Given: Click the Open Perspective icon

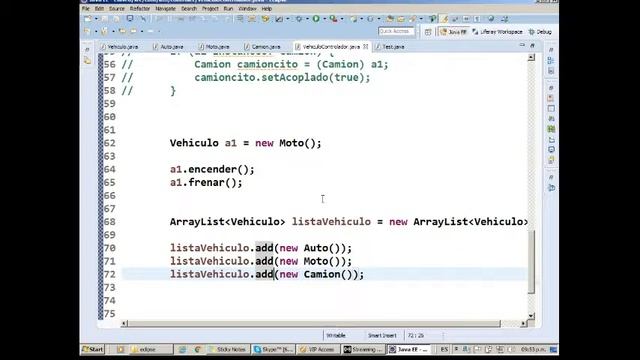Looking at the screenshot, I should coord(428,32).
